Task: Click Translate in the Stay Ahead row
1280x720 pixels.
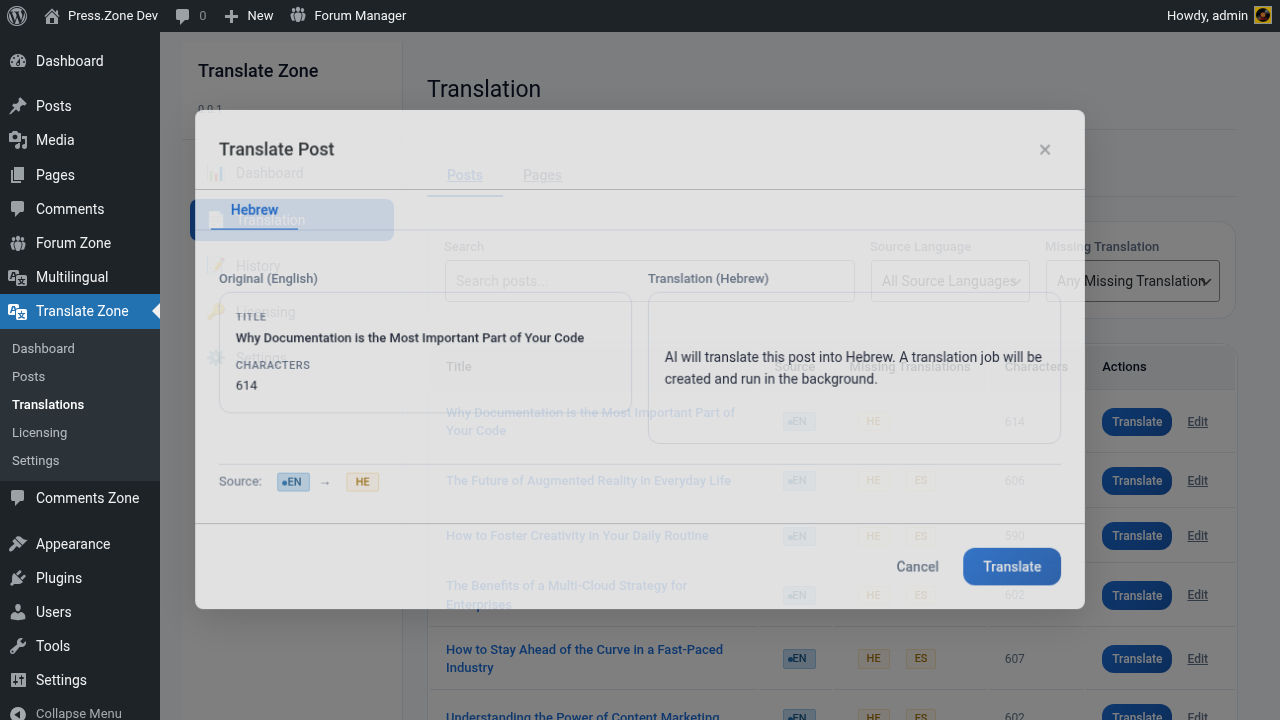Action: coord(1137,659)
